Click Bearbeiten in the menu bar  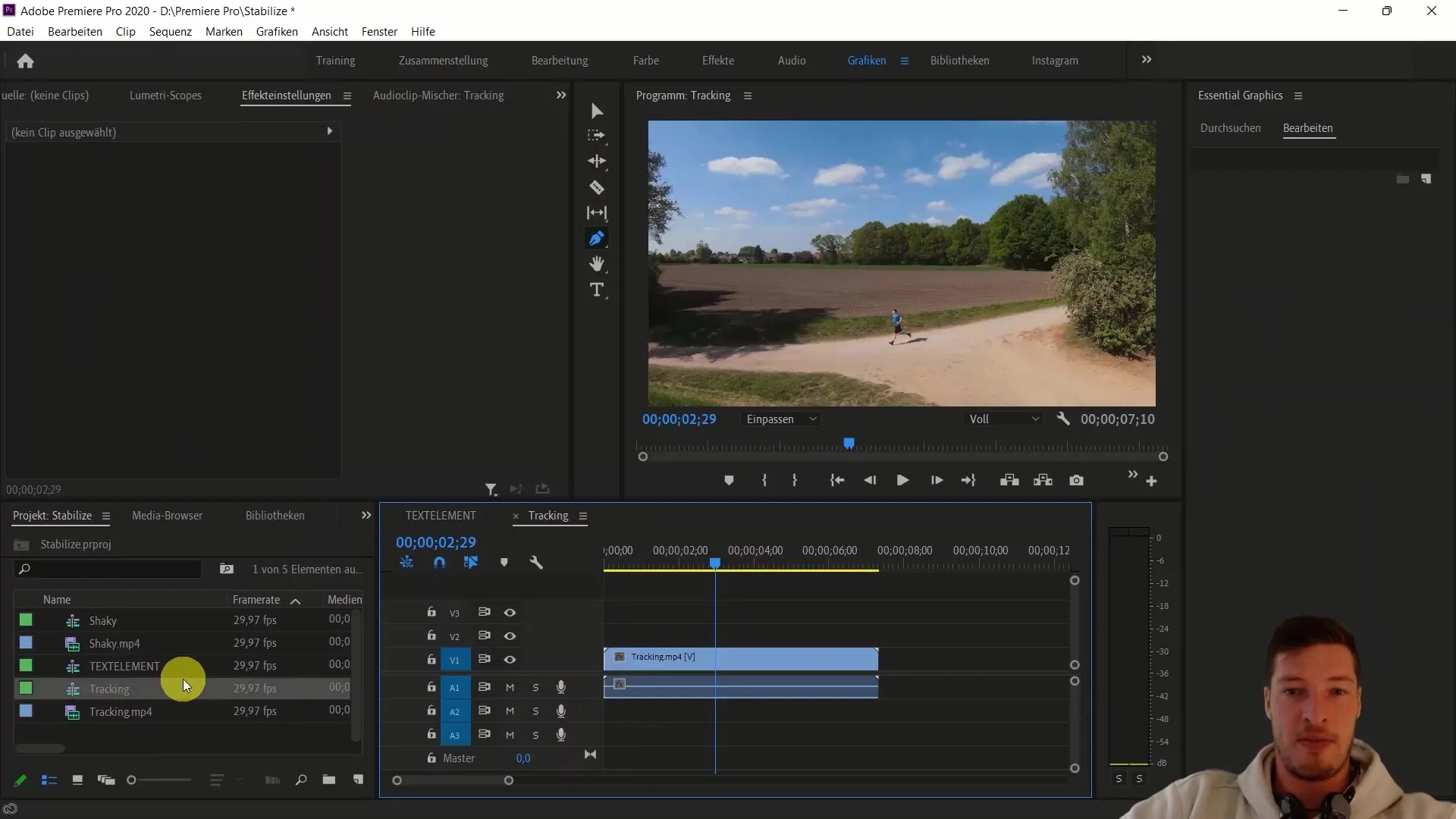pos(75,31)
